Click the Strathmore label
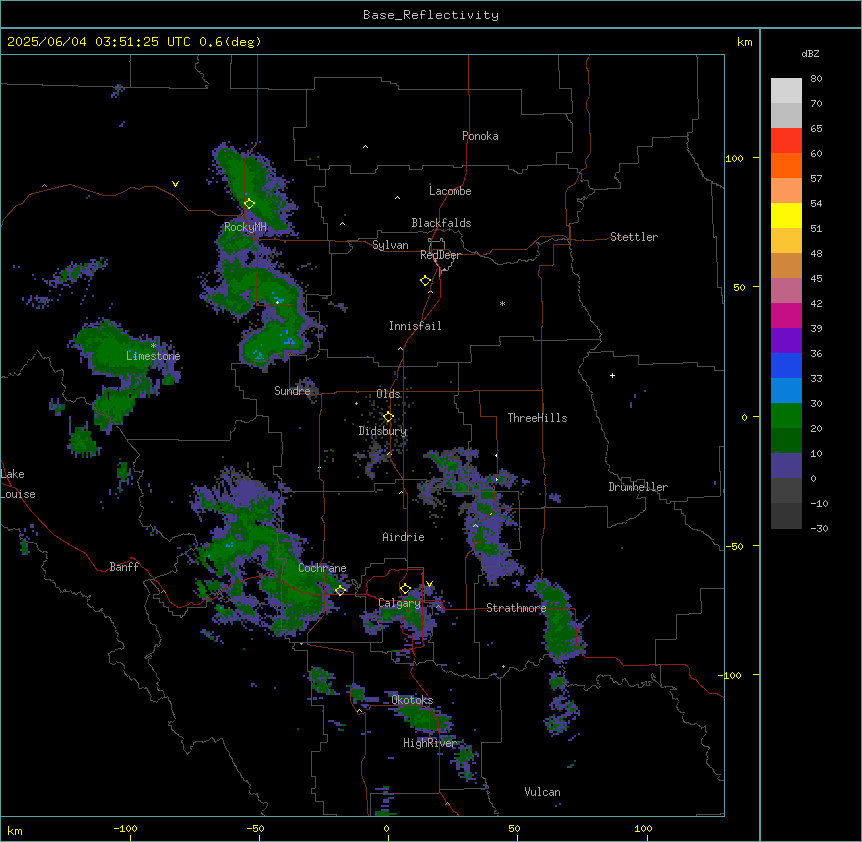Screen dimensions: 862x842 (x=516, y=608)
